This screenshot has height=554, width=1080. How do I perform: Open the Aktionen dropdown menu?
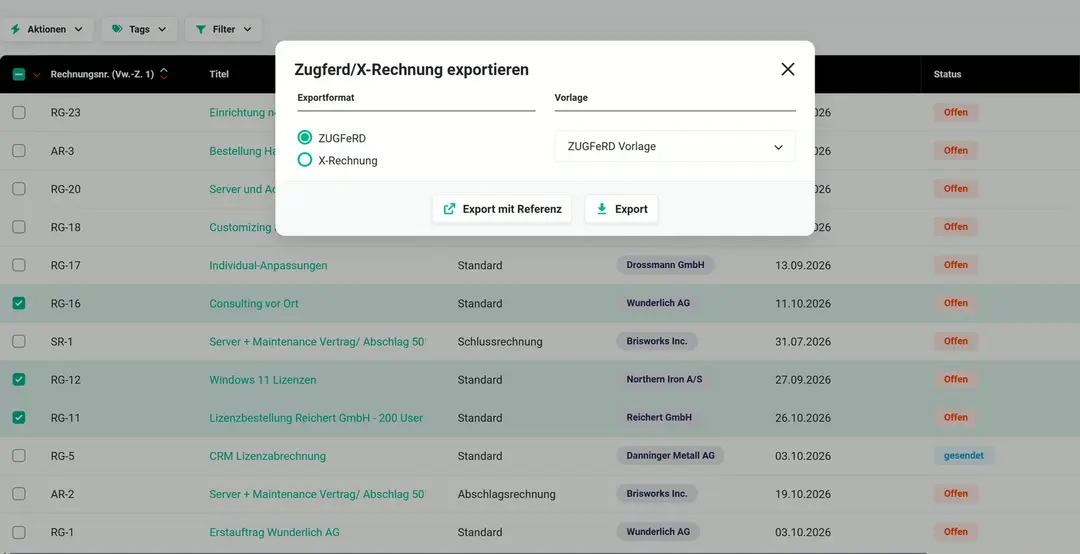(x=47, y=29)
